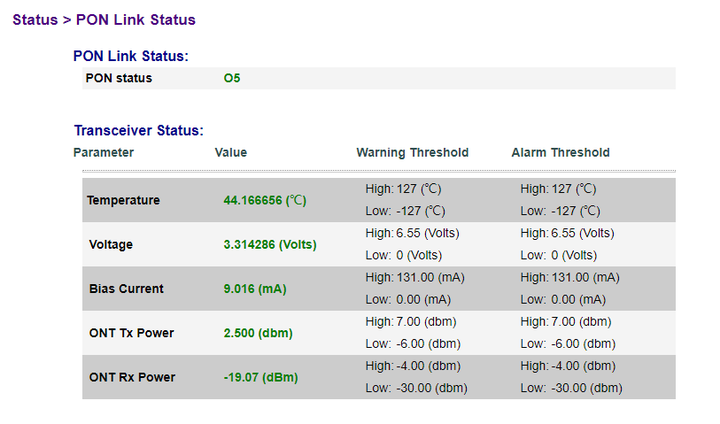Click the Rx Power alarm Low: -30.00 (dbm)
This screenshot has height=424, width=720.
point(572,388)
